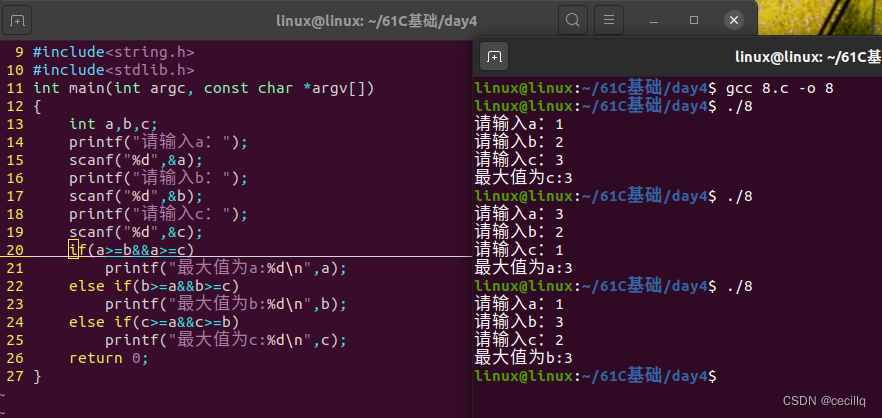
Task: Click output '最大值为c:3' in right terminal
Action: point(524,178)
